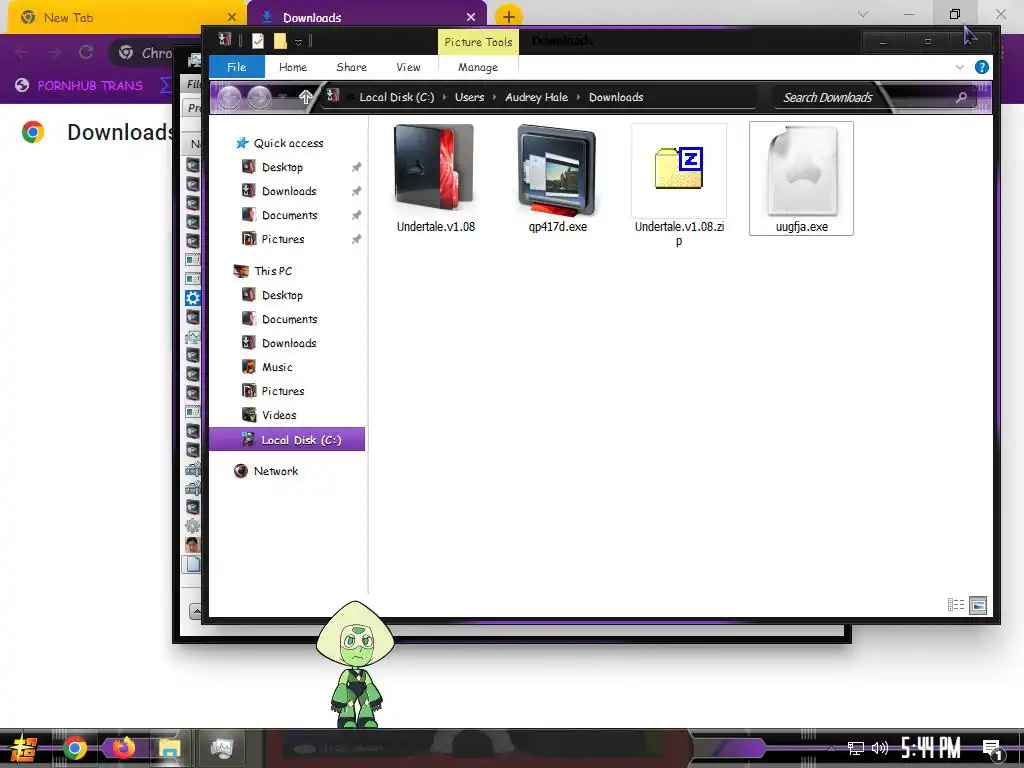
Task: Click Local Disk (C:) in address bar
Action: (x=396, y=97)
